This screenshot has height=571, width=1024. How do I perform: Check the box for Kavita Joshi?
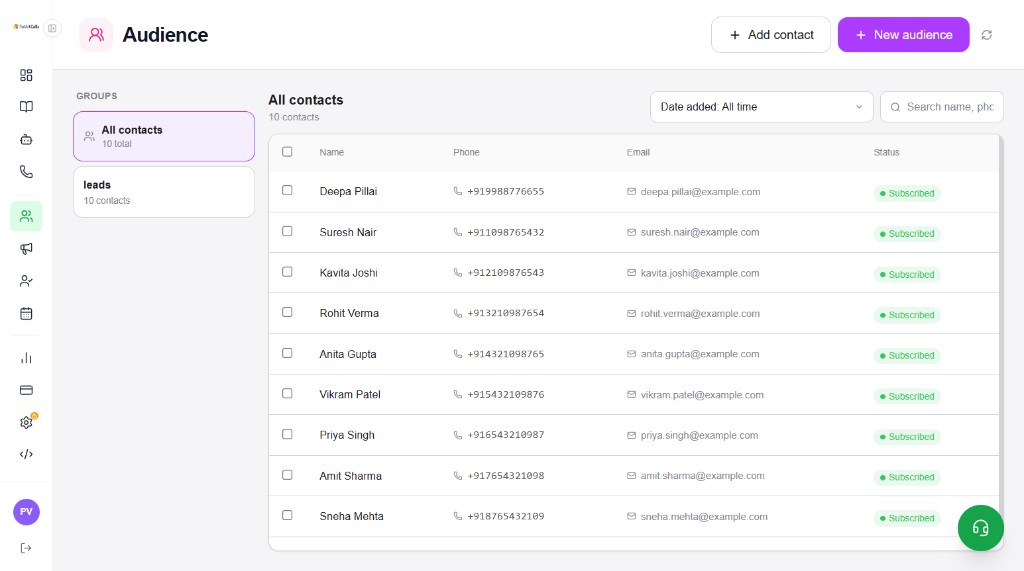point(287,272)
